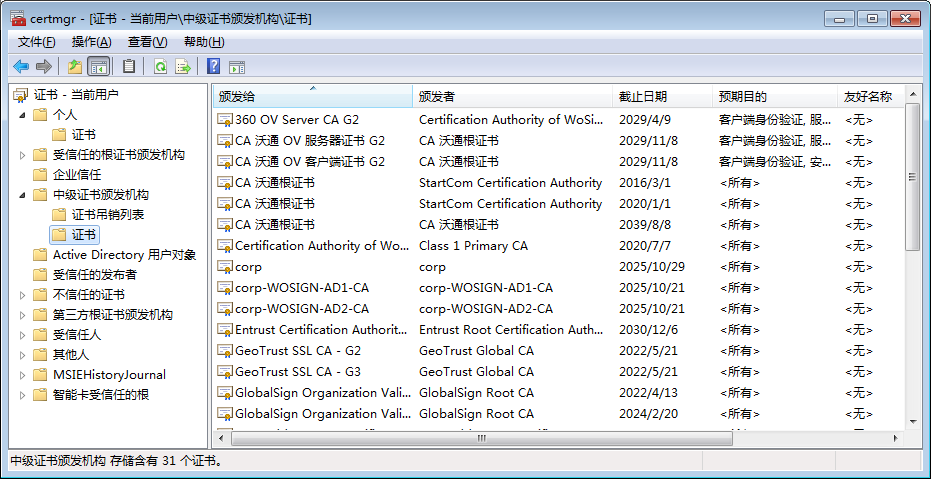Expand the 其他人 node
The width and height of the screenshot is (931, 479).
click(23, 355)
